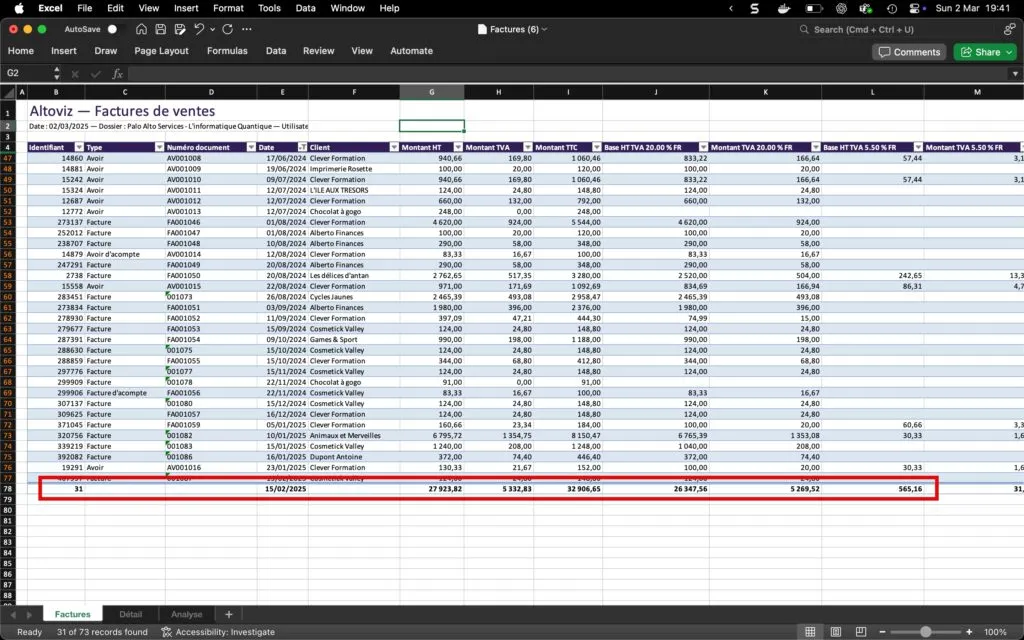Select the client cell Les délices d'antan

click(x=354, y=276)
